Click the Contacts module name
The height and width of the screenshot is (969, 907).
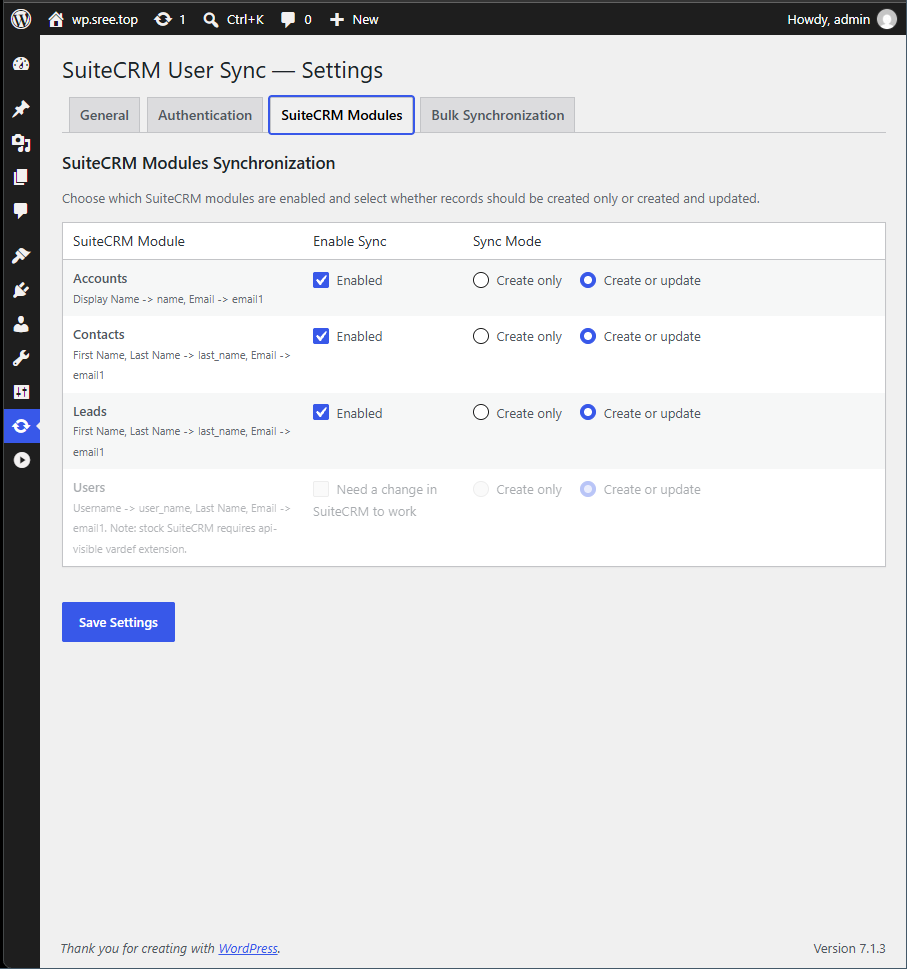99,334
